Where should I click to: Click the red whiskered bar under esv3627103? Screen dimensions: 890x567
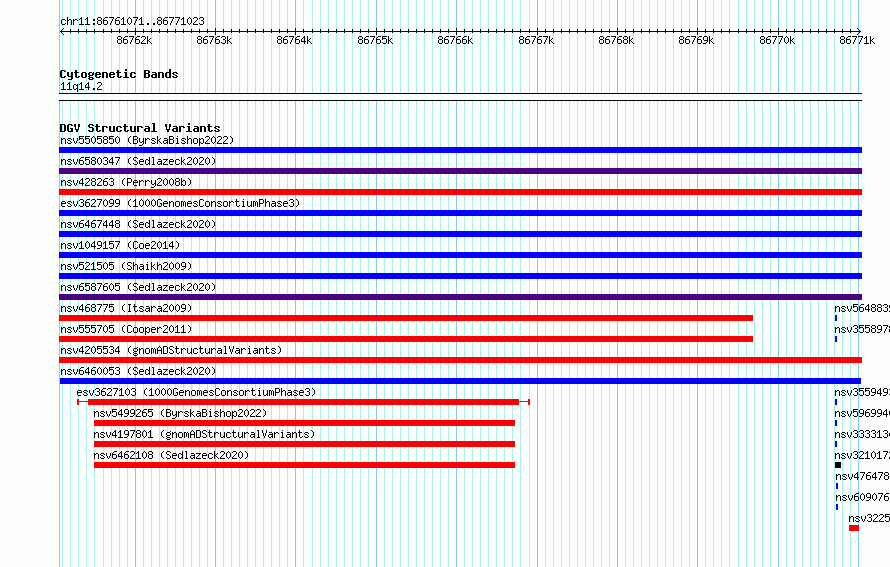click(x=303, y=402)
